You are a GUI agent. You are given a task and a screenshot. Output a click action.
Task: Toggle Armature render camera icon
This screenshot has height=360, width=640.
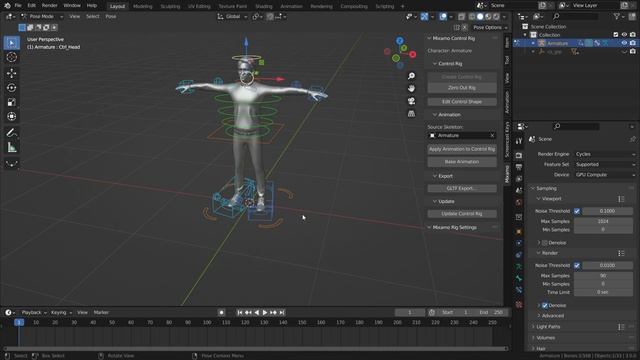coord(633,43)
